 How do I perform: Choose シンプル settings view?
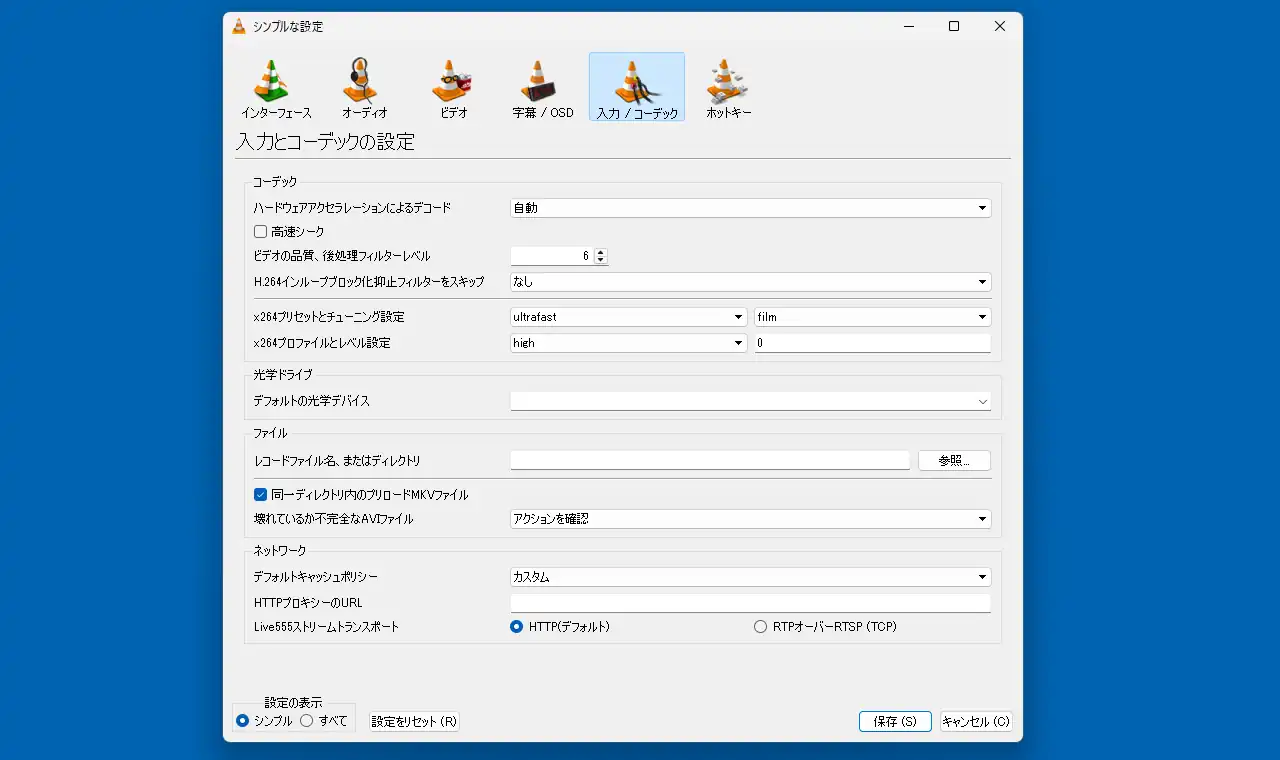click(x=264, y=720)
